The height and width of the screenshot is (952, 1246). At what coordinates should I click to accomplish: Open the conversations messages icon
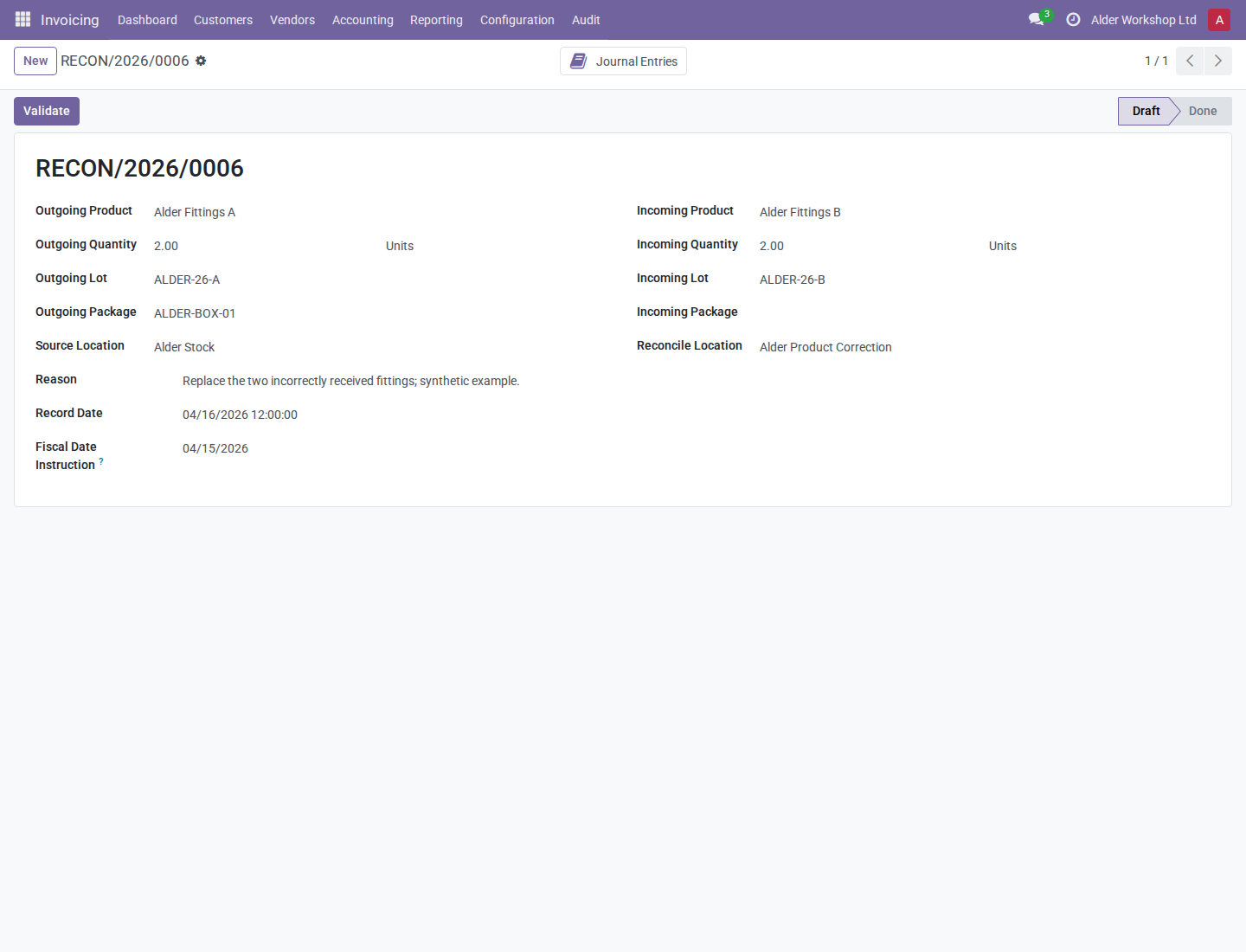coord(1037,19)
